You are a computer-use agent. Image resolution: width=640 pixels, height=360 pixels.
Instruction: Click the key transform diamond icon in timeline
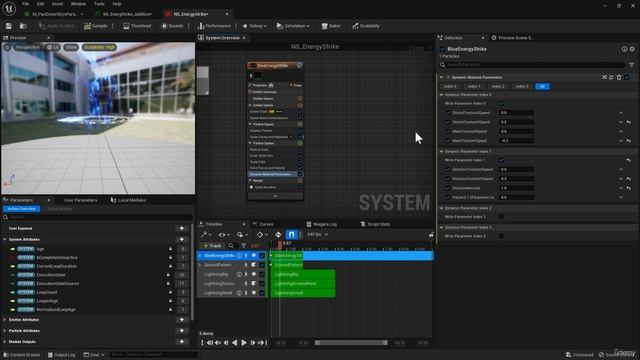click(x=278, y=235)
